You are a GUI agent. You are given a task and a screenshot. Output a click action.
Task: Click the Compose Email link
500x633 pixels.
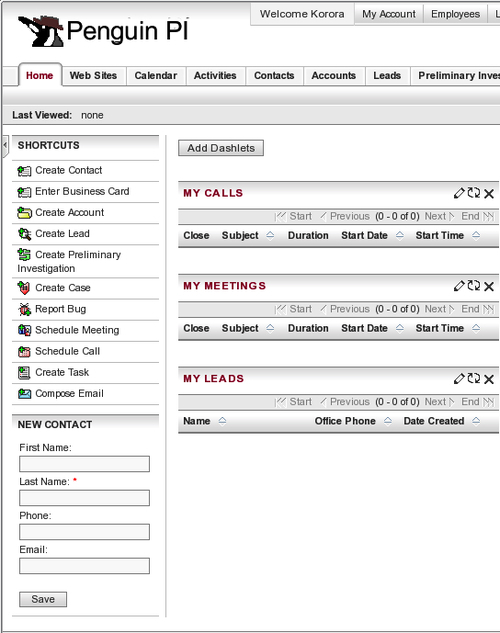tap(69, 394)
